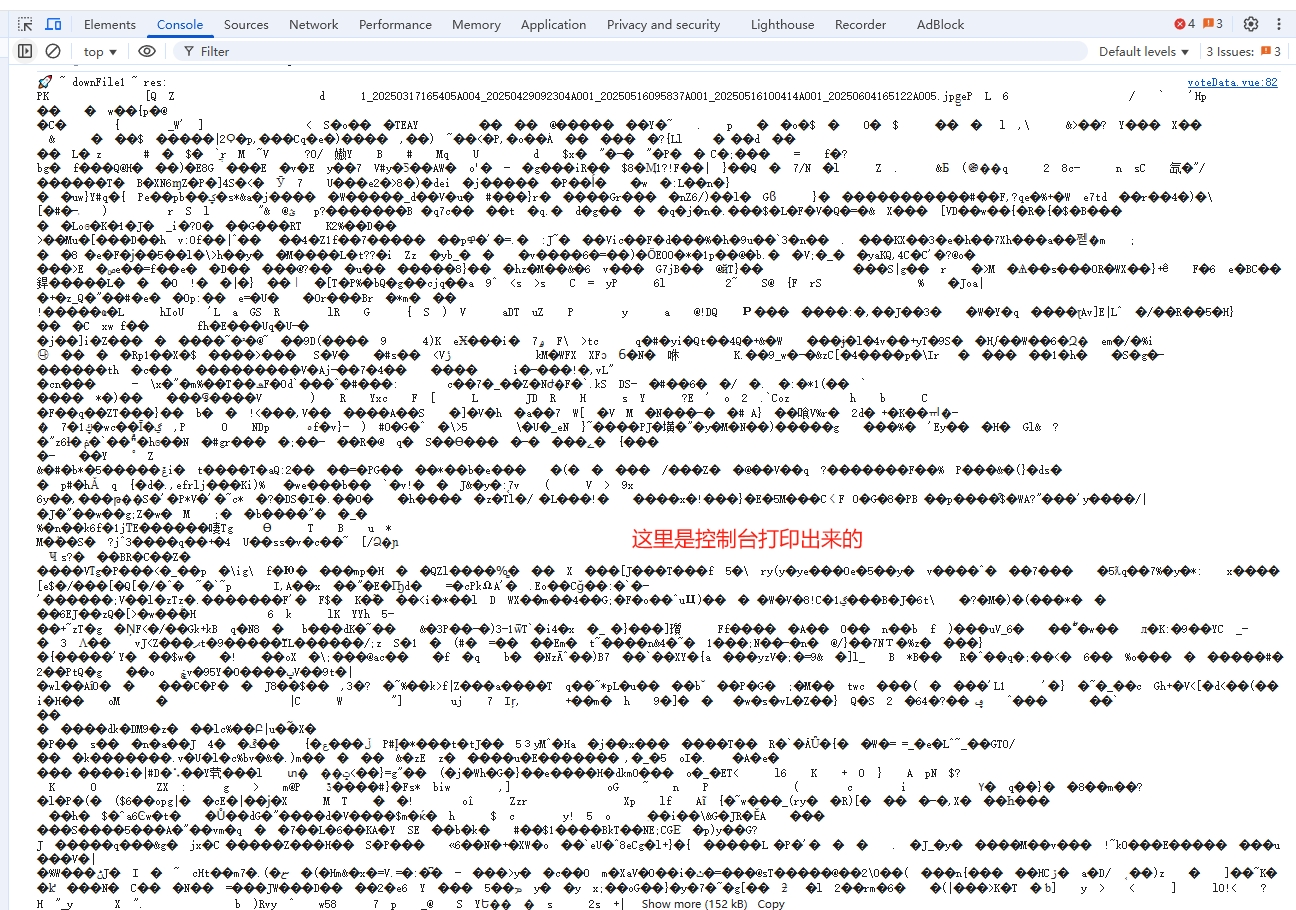Go to the Performance tab
Viewport: 1296px width, 910px height.
(396, 24)
